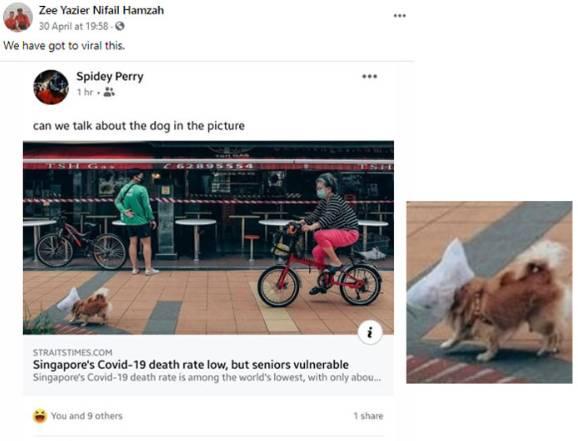This screenshot has width=578, height=441.
Task: Open Spidey Perry's profile avatar
Action: tap(51, 87)
